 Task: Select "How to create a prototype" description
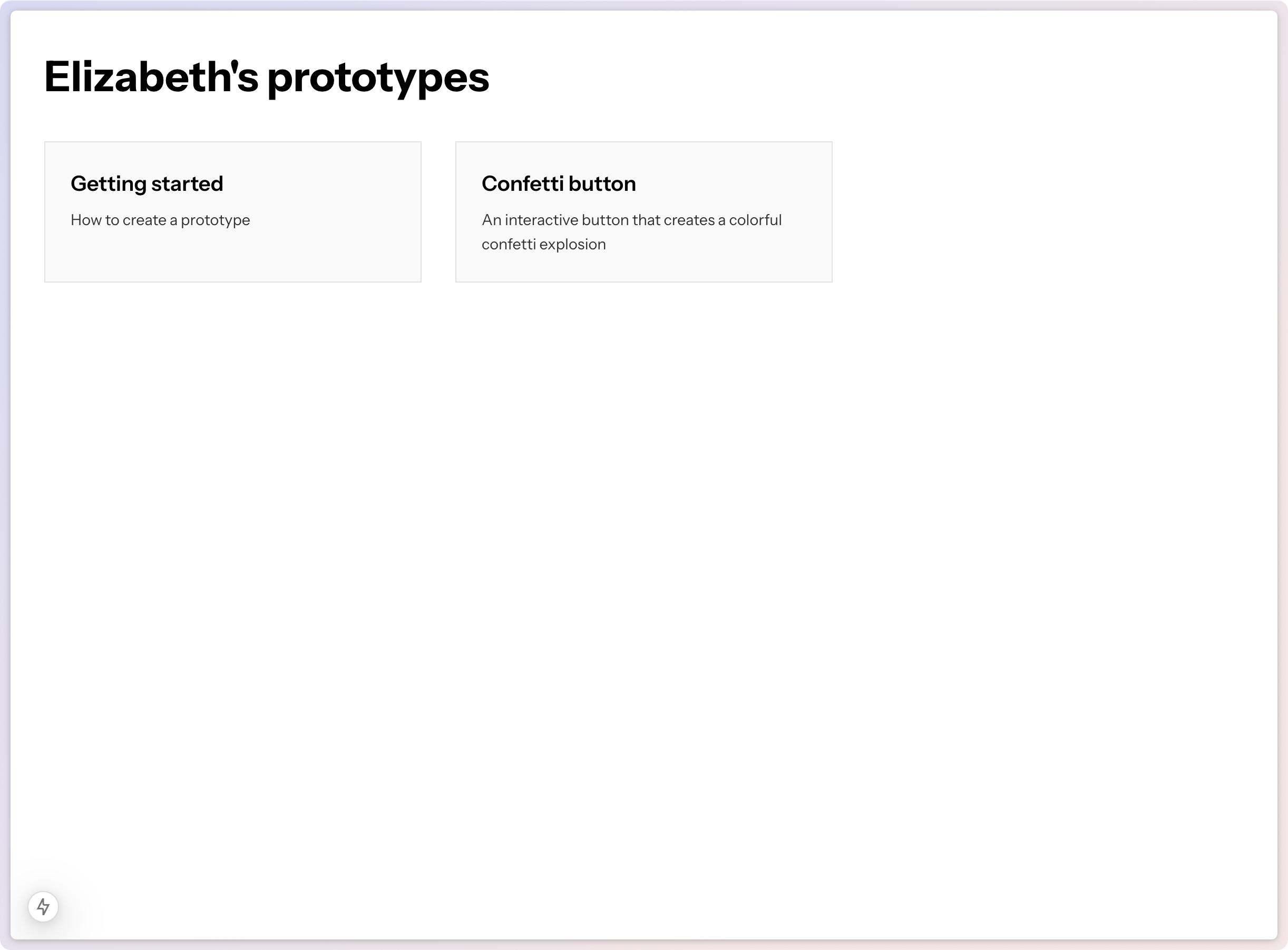160,220
